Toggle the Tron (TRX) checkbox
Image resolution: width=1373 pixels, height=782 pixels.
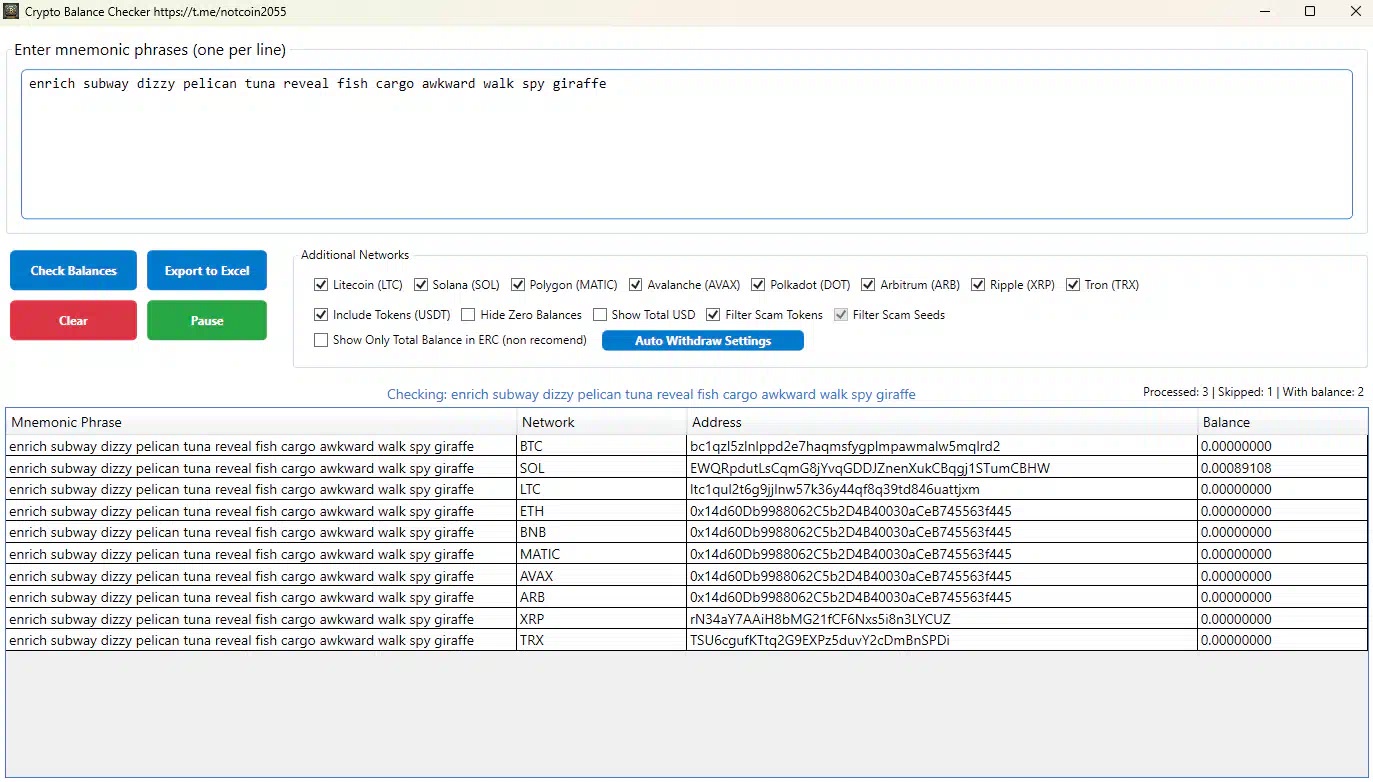pyautogui.click(x=1073, y=285)
